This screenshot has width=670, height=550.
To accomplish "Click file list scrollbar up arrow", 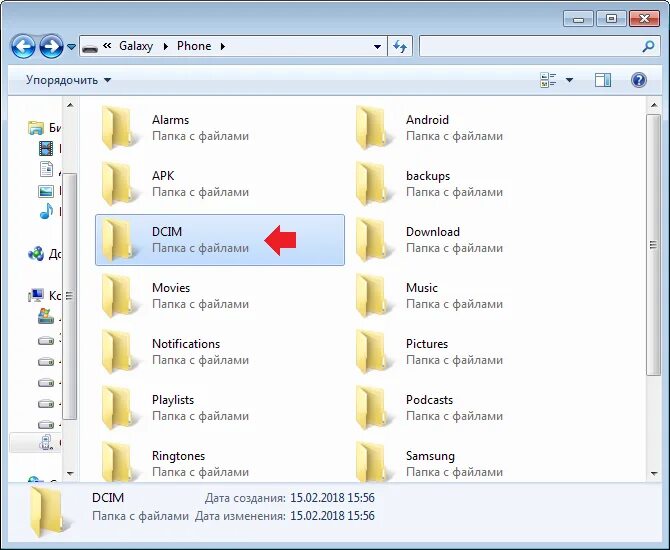I will coord(653,105).
